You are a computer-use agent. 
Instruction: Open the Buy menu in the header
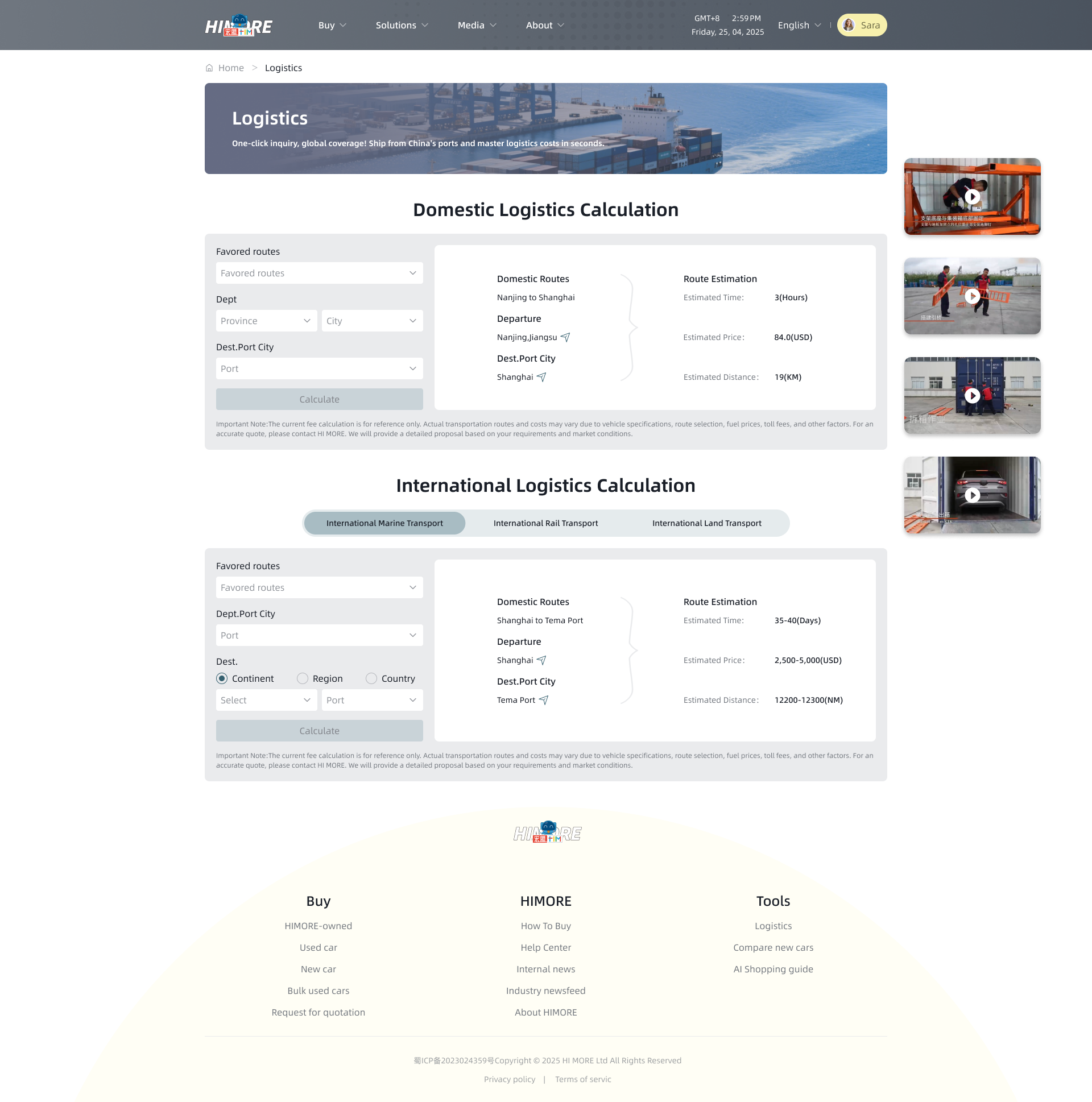tap(332, 25)
